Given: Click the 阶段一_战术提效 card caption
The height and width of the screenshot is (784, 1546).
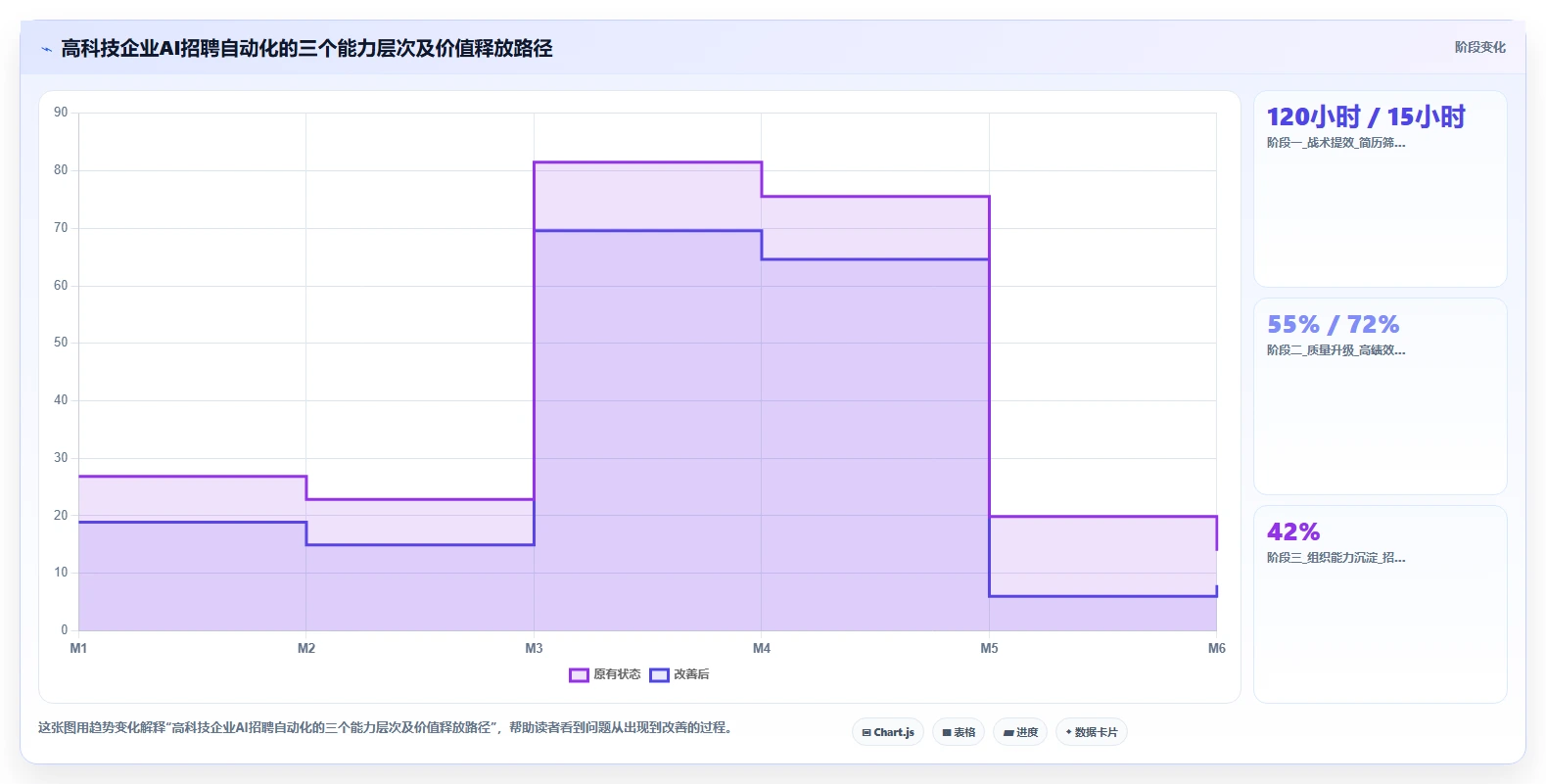Looking at the screenshot, I should pyautogui.click(x=1335, y=143).
